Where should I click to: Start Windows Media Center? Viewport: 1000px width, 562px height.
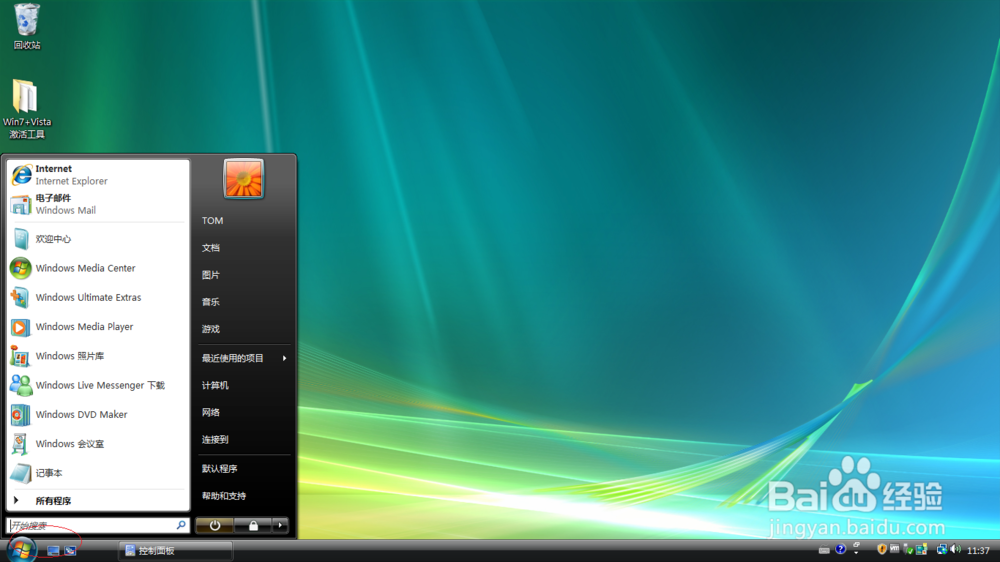click(98, 268)
